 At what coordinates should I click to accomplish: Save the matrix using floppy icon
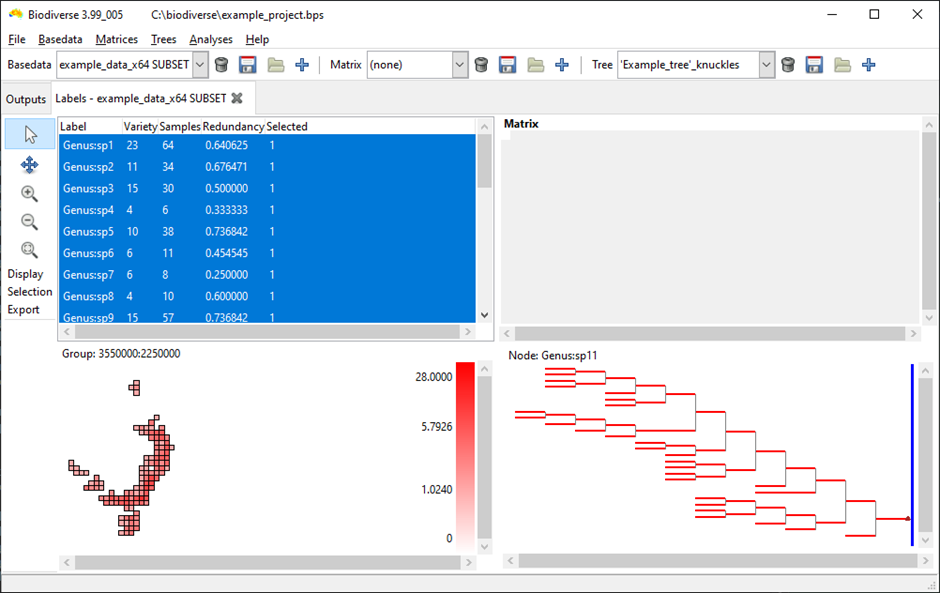(507, 65)
